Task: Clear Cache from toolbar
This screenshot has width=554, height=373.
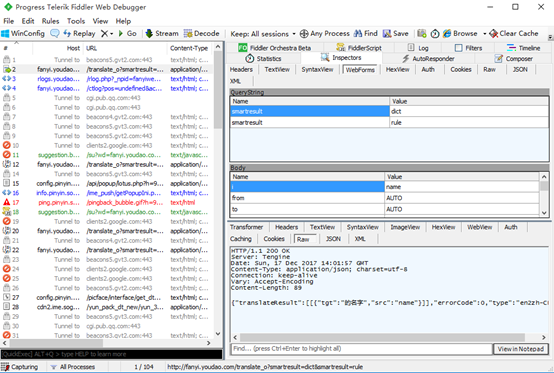Action: pos(514,34)
